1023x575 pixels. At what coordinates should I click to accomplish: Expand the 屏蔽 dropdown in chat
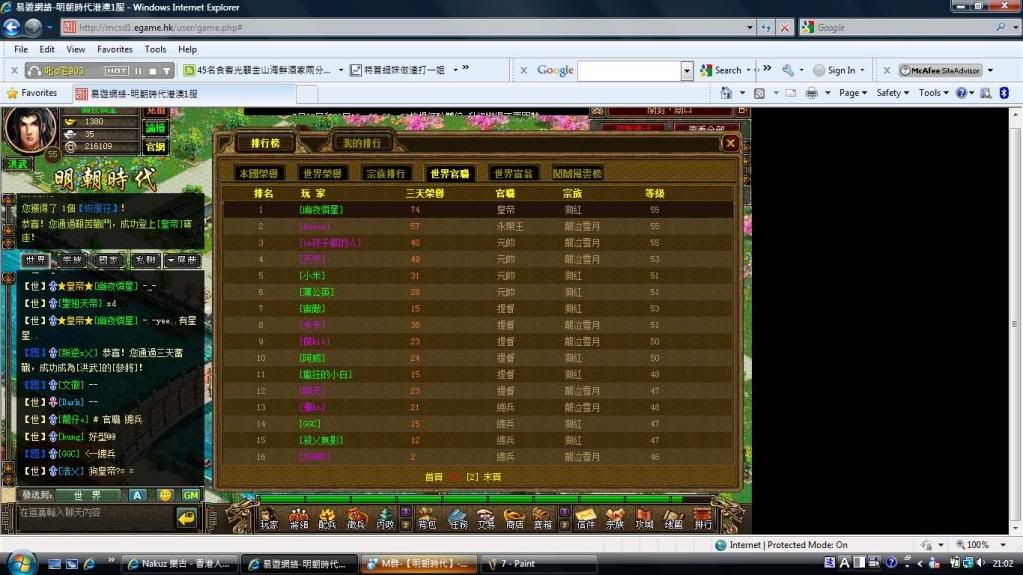pos(183,260)
